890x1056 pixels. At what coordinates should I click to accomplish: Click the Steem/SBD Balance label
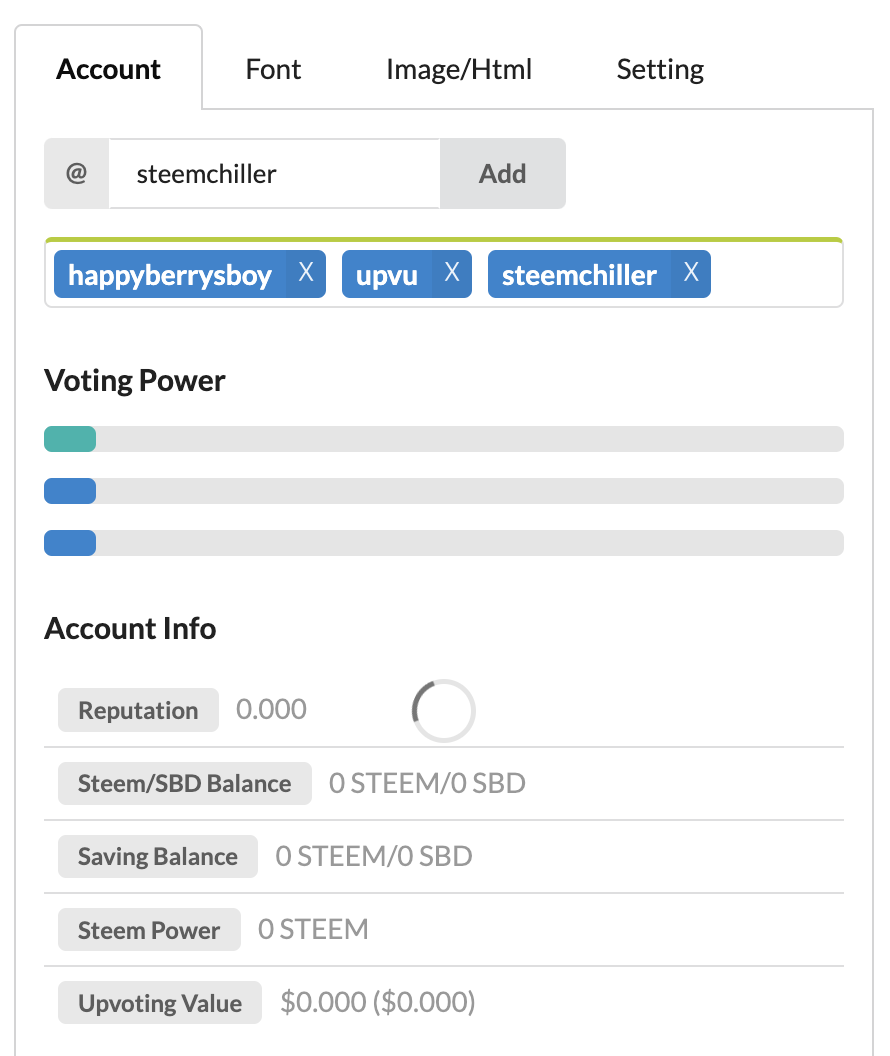click(x=185, y=784)
